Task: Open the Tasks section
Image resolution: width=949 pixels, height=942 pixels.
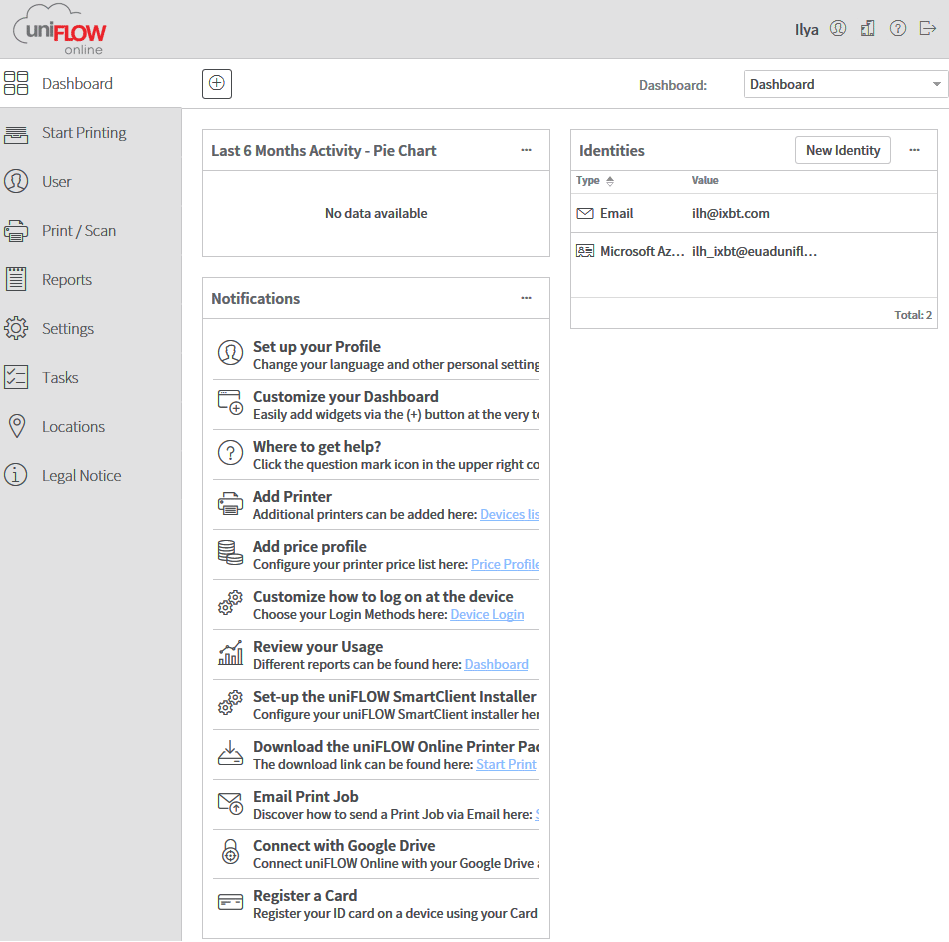Action: click(x=91, y=378)
